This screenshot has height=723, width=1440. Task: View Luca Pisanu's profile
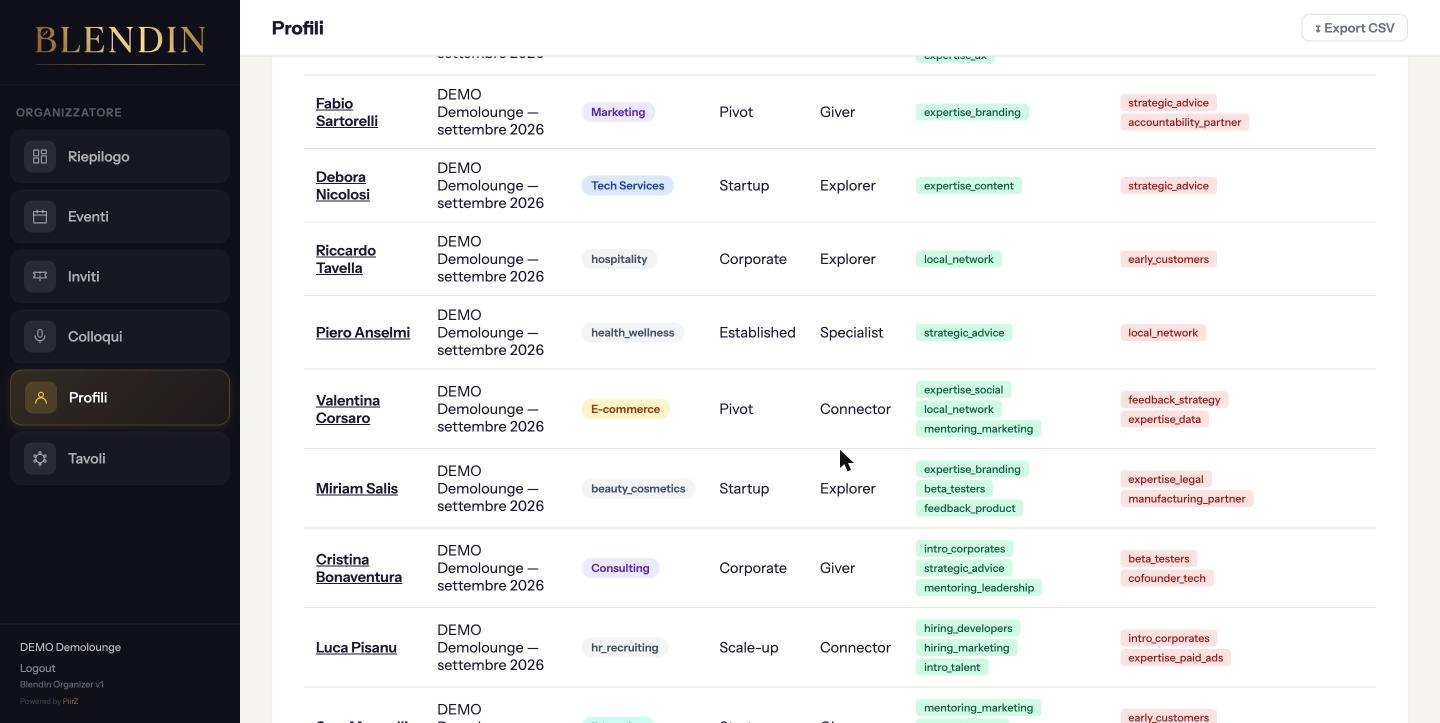[356, 648]
